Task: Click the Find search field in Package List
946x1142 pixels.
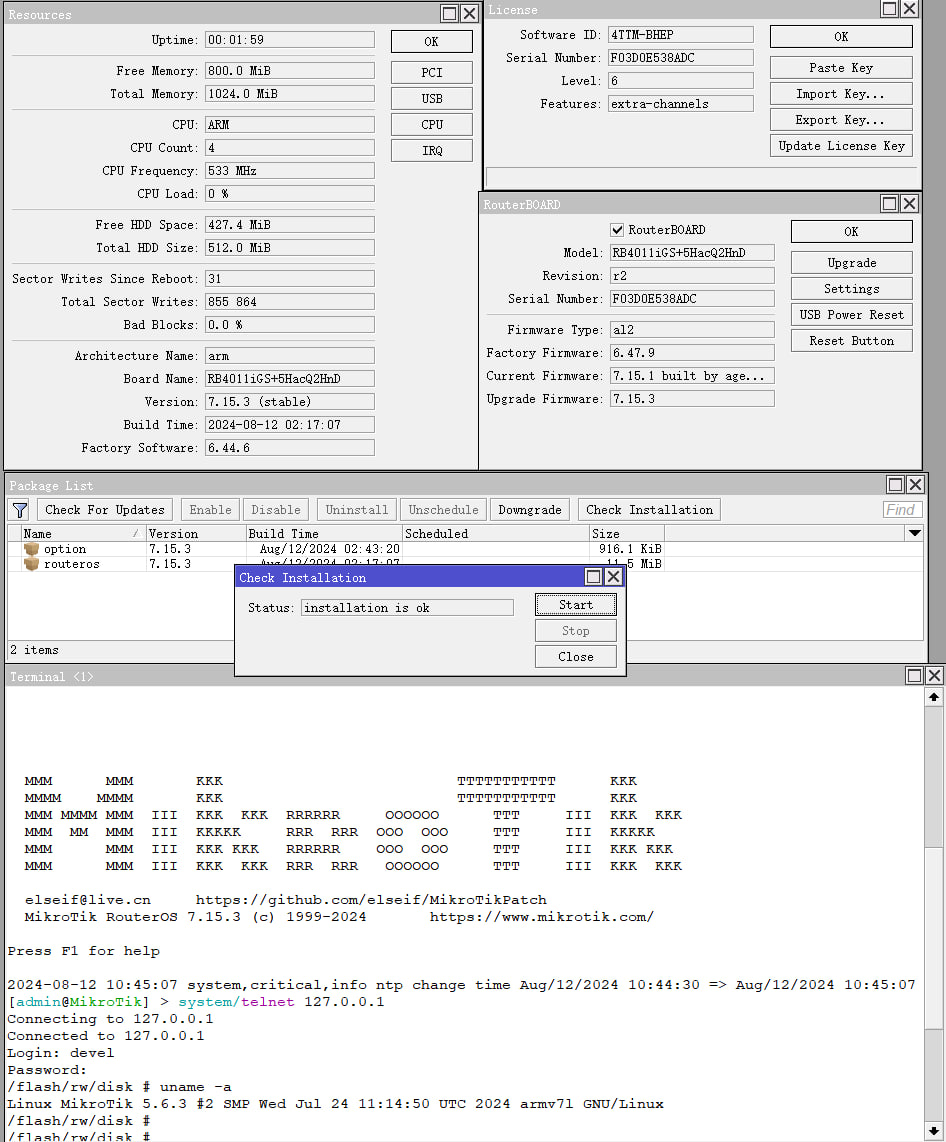Action: tap(902, 510)
